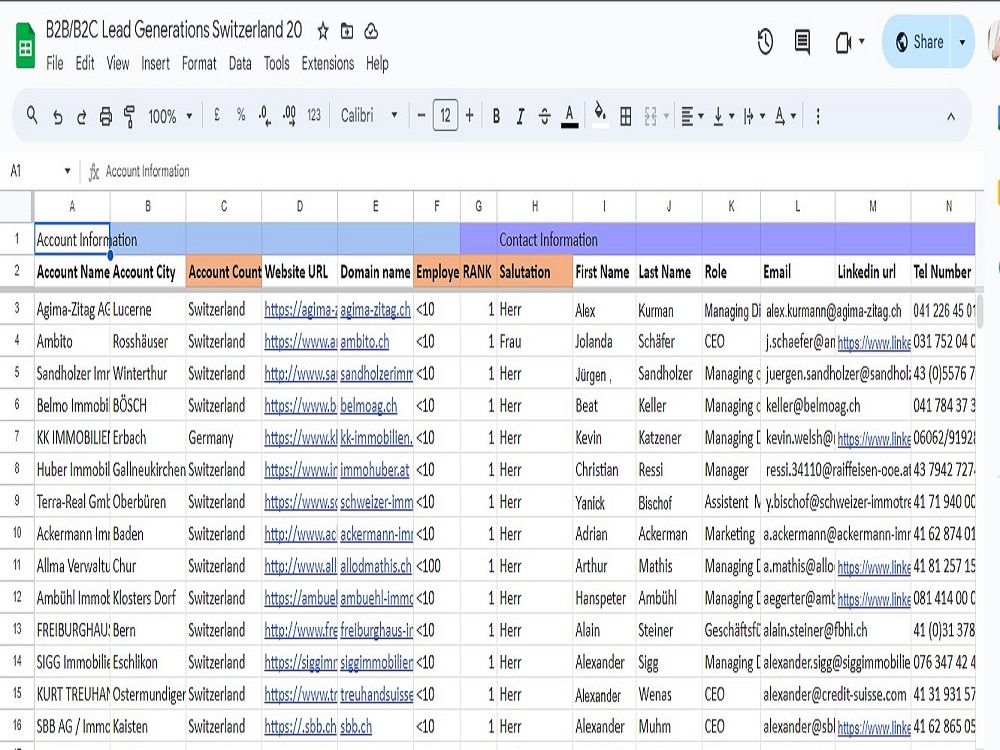Increase decimal places
The width and height of the screenshot is (1000, 750).
[289, 115]
